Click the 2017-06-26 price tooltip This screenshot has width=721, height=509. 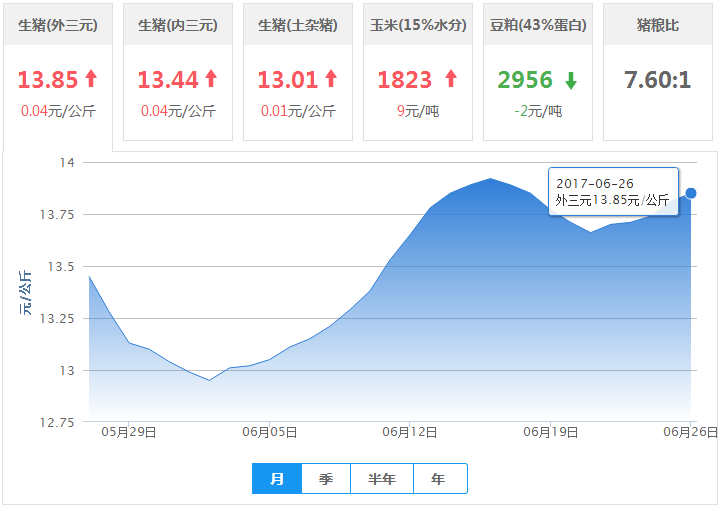tap(613, 192)
